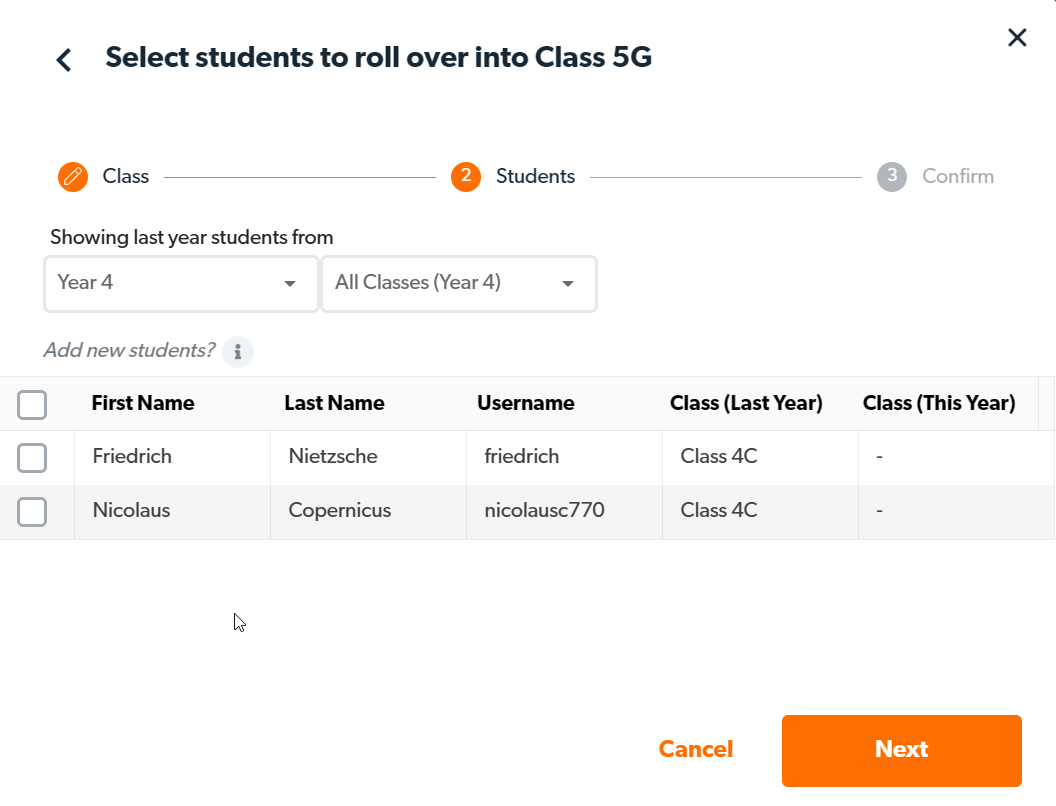Click the step 2 Students circle icon
Image resolution: width=1056 pixels, height=806 pixels.
(x=466, y=177)
